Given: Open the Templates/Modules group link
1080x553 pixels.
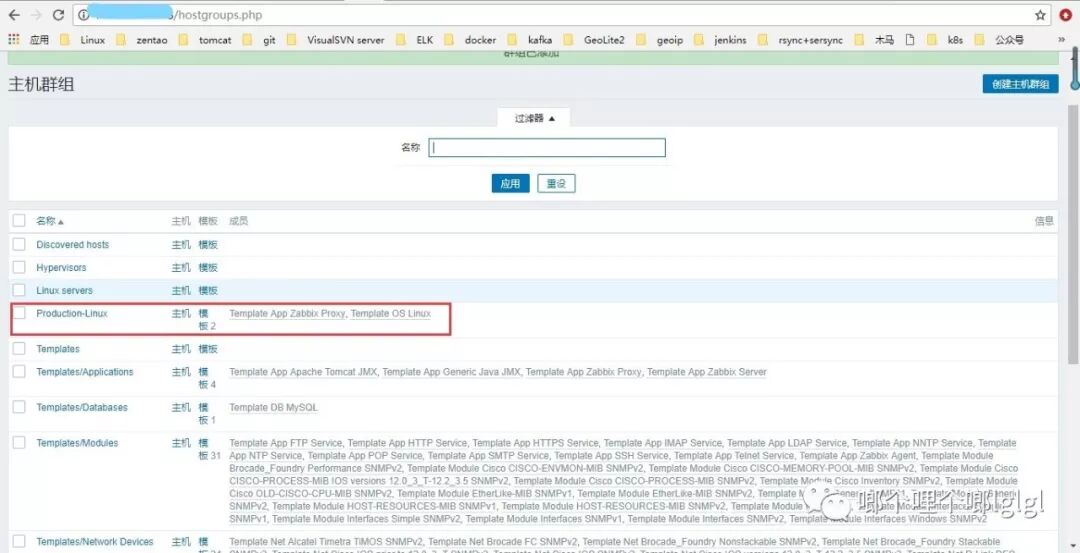Looking at the screenshot, I should pos(77,443).
